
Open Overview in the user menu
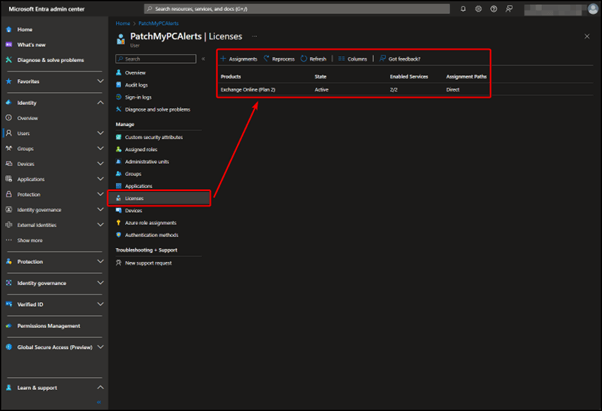coord(135,73)
